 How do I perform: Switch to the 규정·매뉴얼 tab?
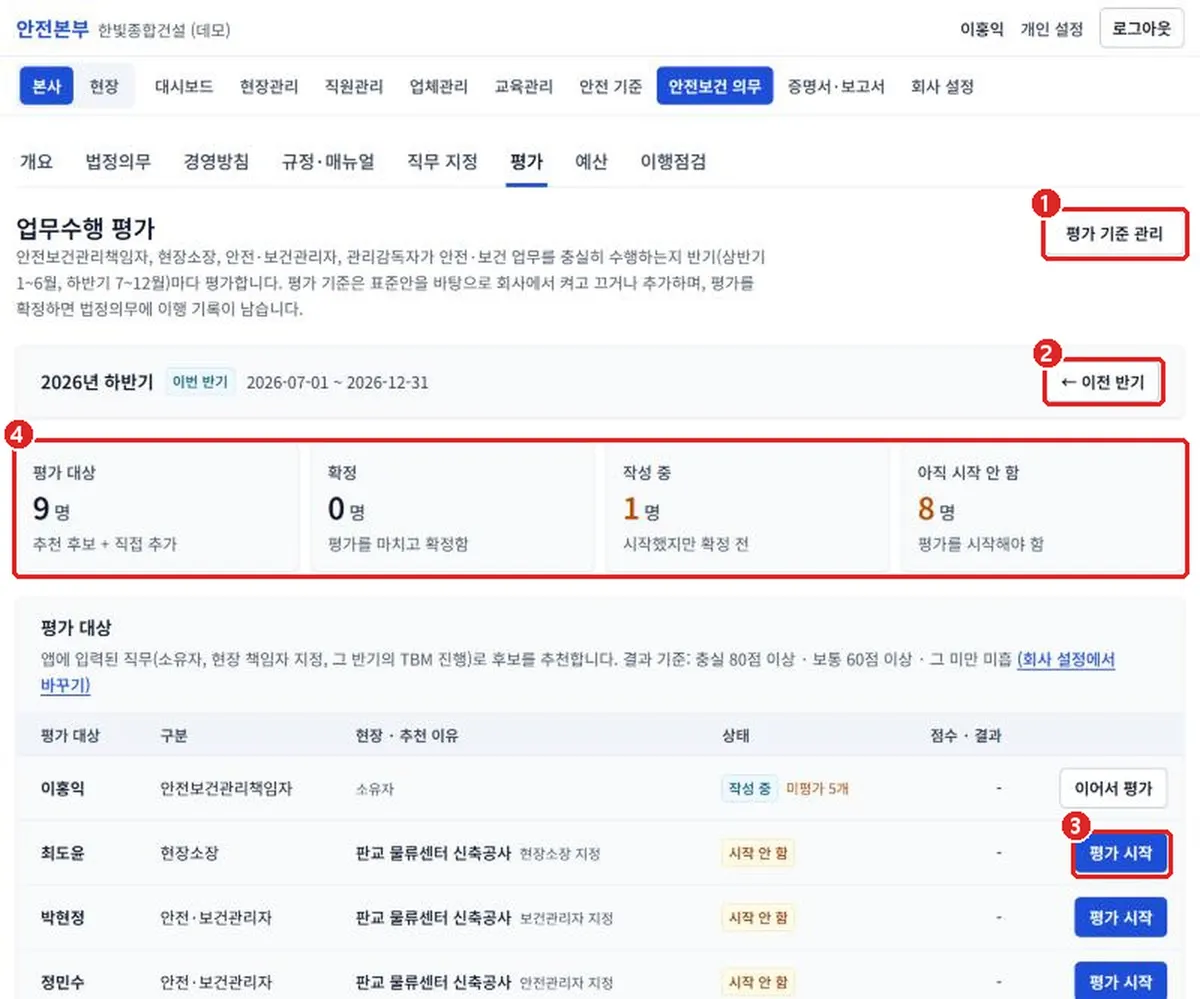tap(329, 162)
